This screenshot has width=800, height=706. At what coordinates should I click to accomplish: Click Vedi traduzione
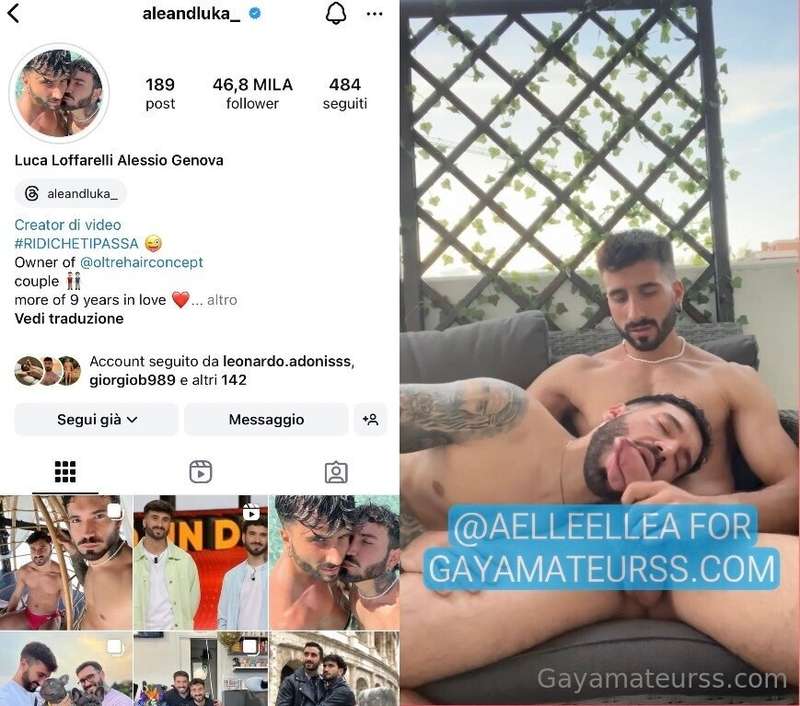click(x=69, y=319)
